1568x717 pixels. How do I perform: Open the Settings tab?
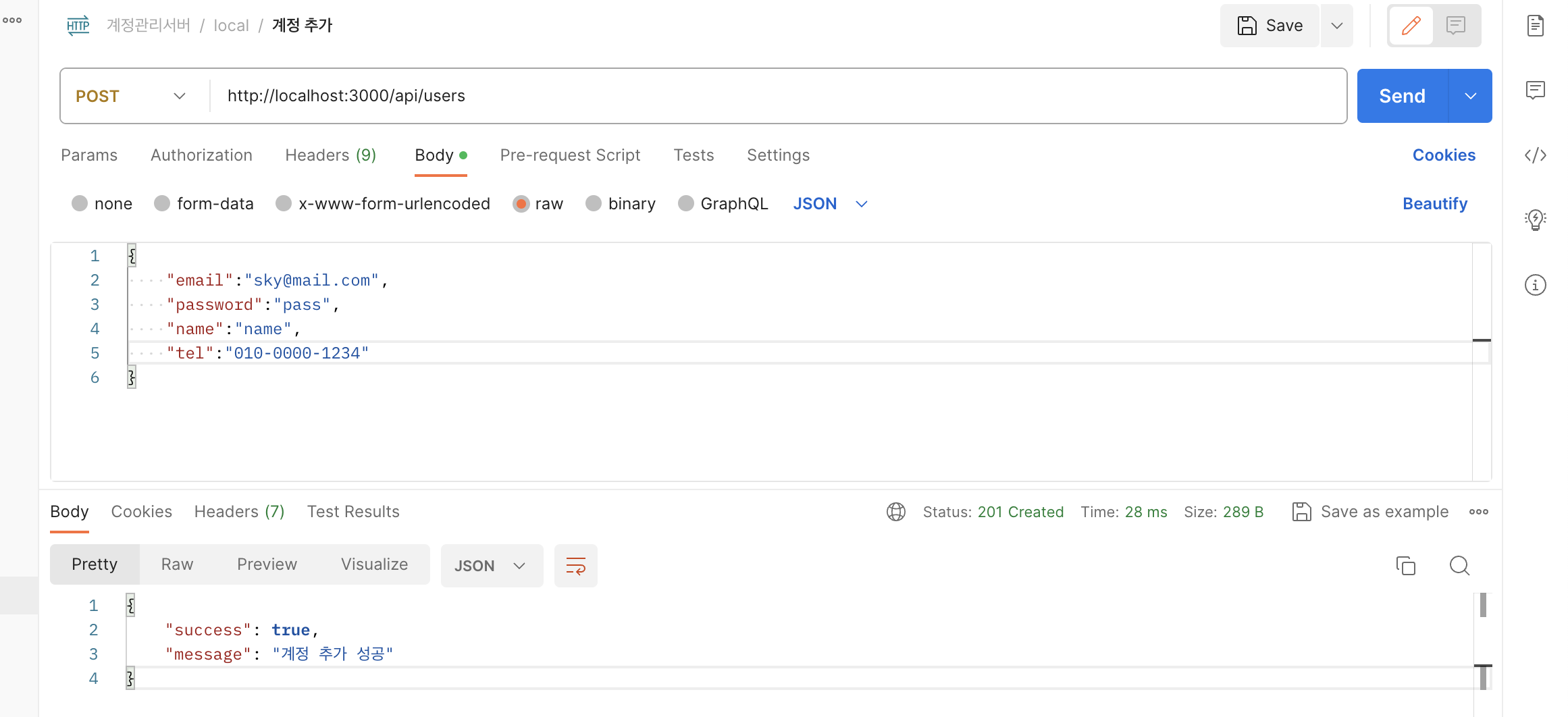[778, 155]
